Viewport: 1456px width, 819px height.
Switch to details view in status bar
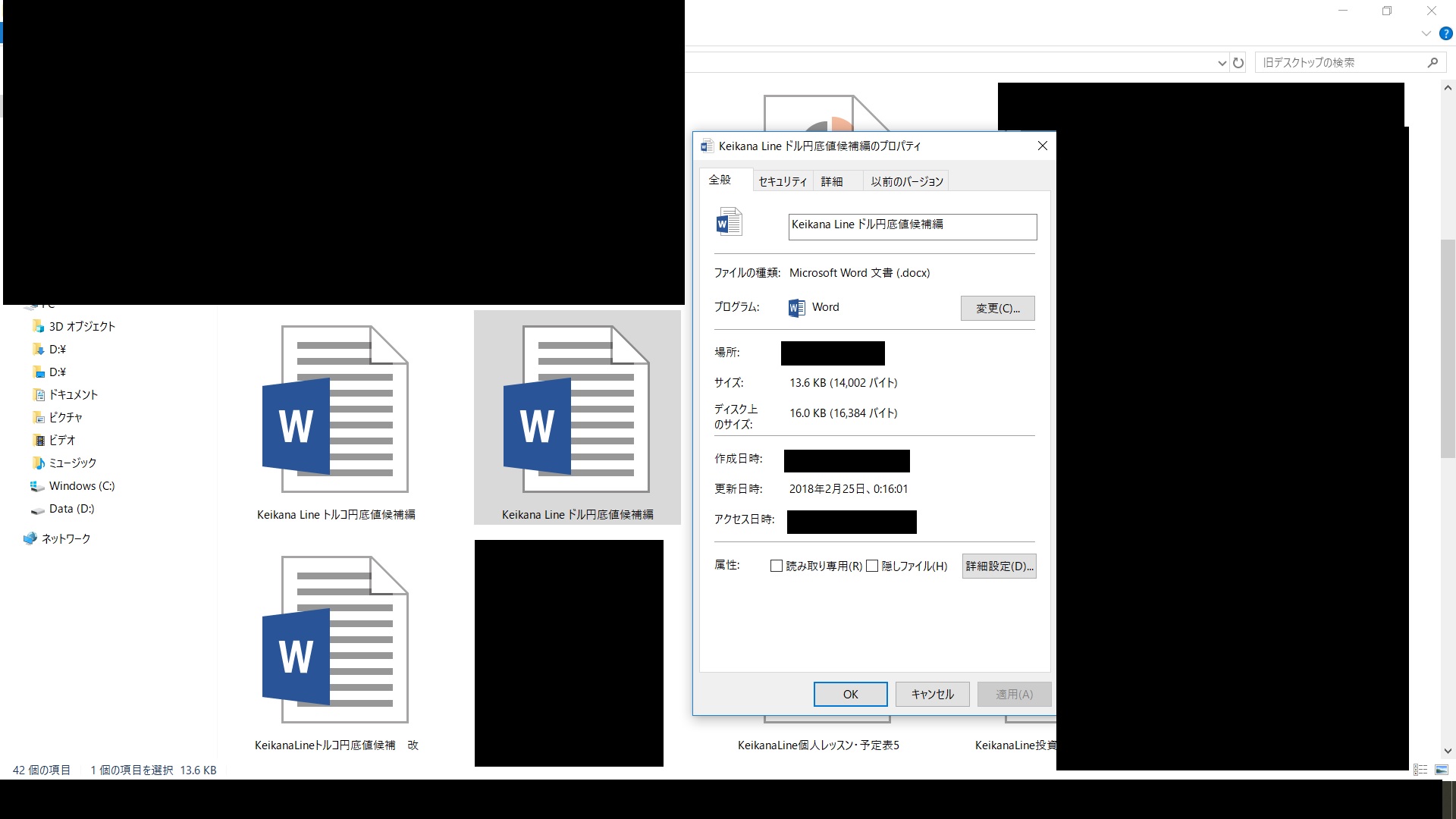point(1420,770)
